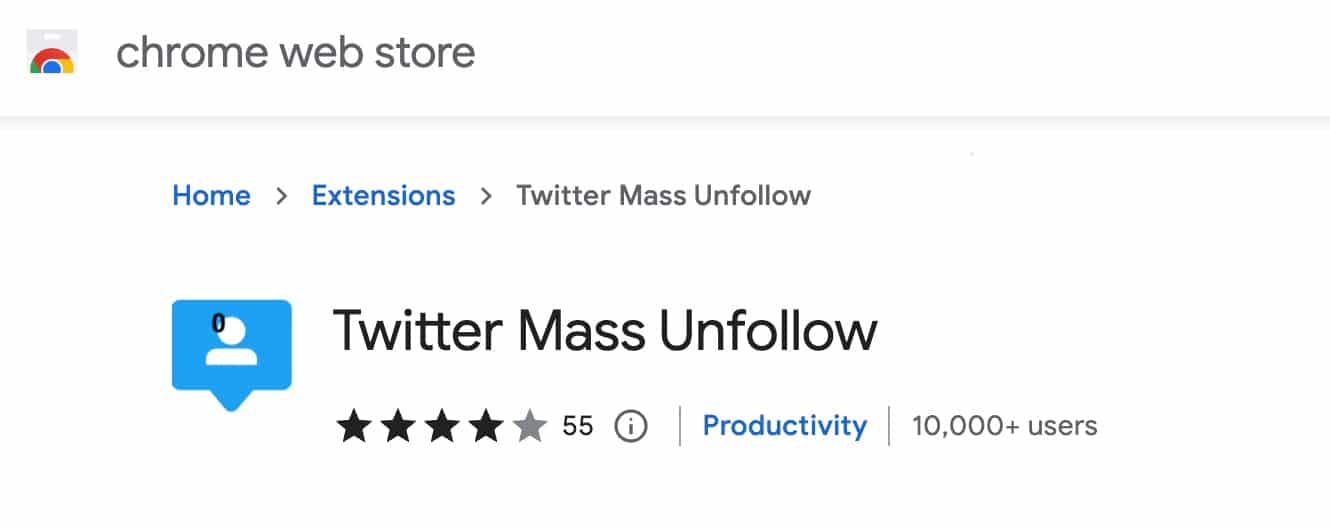Go to the Home breadcrumb link

(211, 195)
